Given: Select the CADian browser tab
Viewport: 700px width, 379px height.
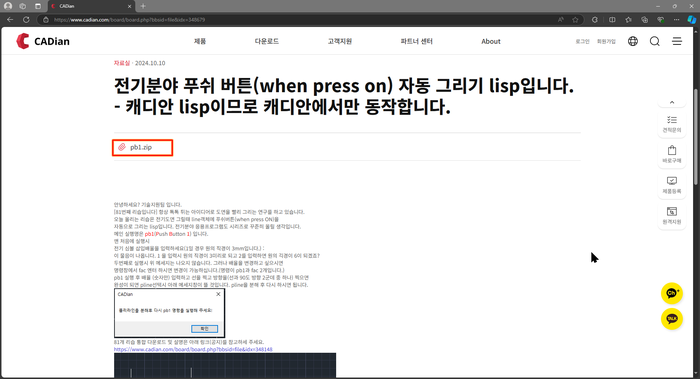Looking at the screenshot, I should 92,6.
